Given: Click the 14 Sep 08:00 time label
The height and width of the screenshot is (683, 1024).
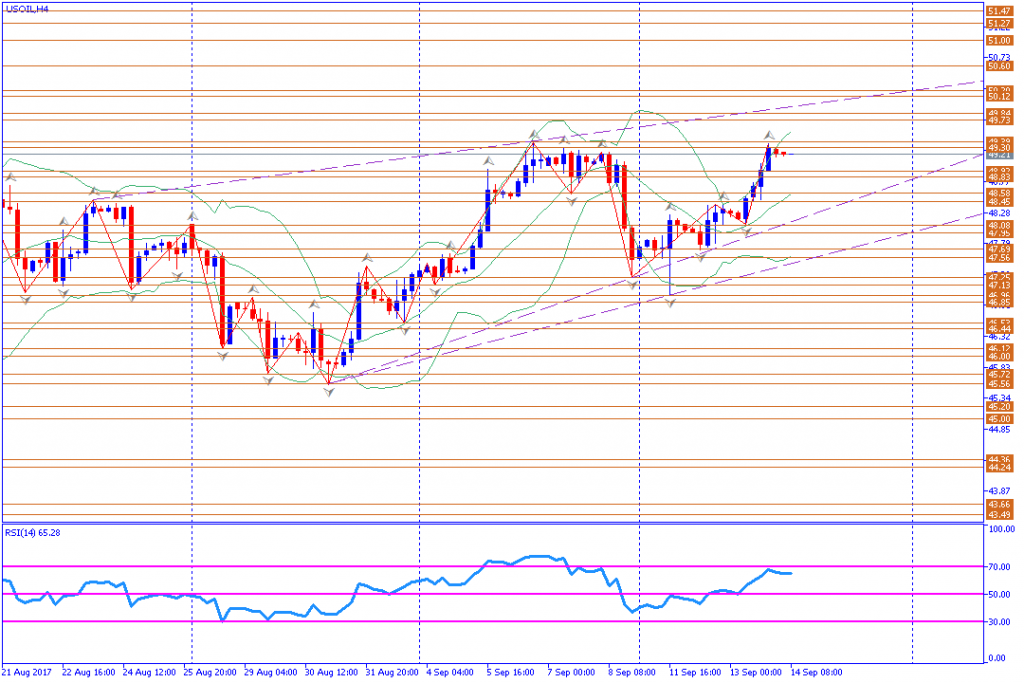Looking at the screenshot, I should tap(816, 672).
